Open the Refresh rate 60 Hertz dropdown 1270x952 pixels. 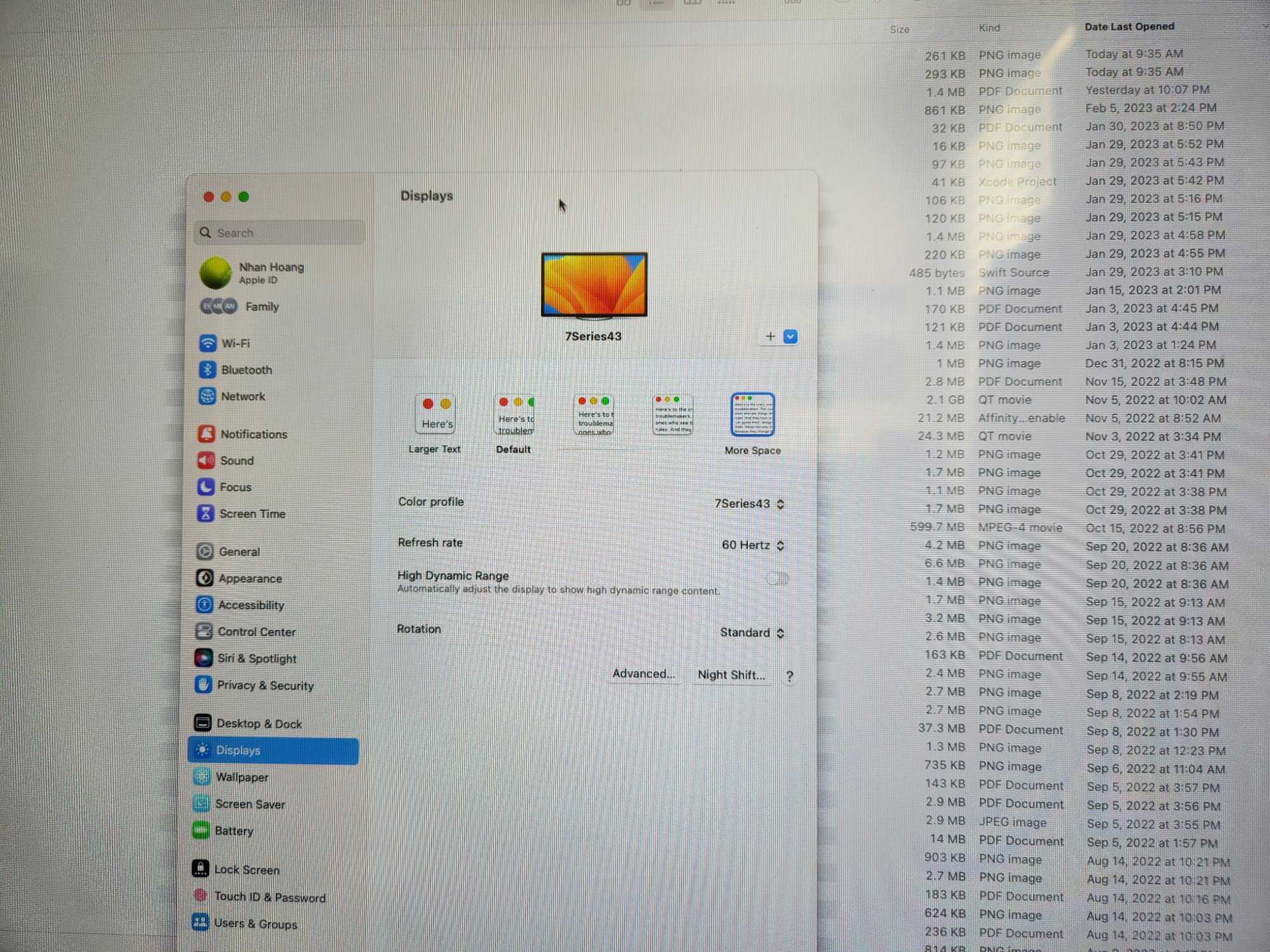coord(752,545)
